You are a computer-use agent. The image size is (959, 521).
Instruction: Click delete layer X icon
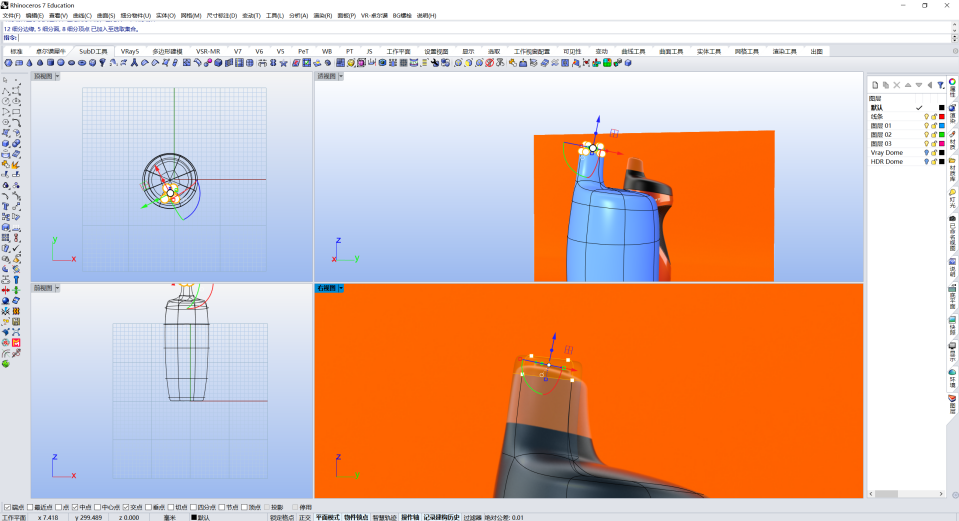897,85
